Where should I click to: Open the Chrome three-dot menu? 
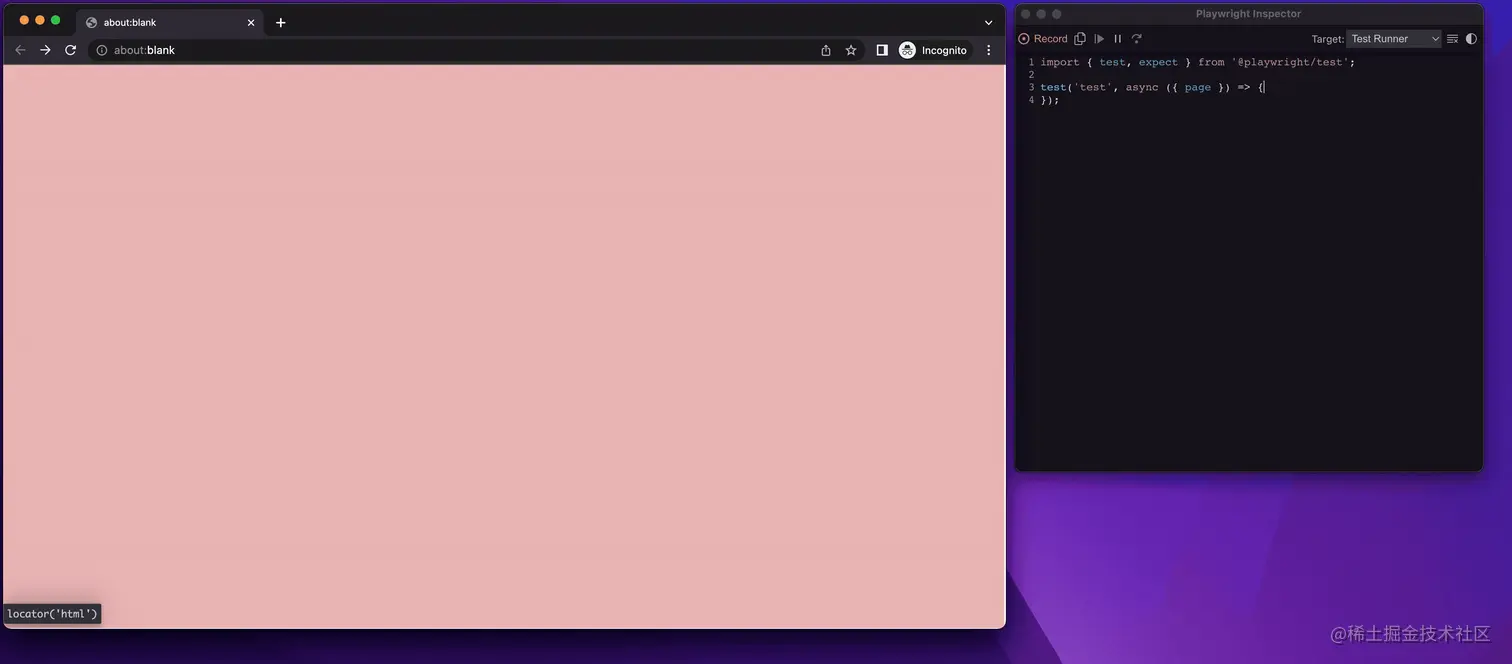(x=988, y=49)
